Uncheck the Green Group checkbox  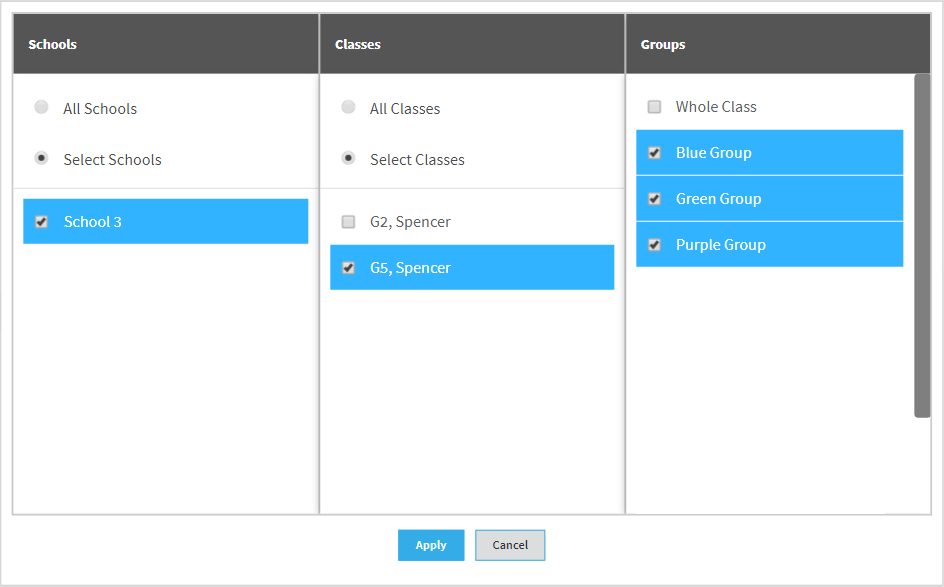coord(654,199)
